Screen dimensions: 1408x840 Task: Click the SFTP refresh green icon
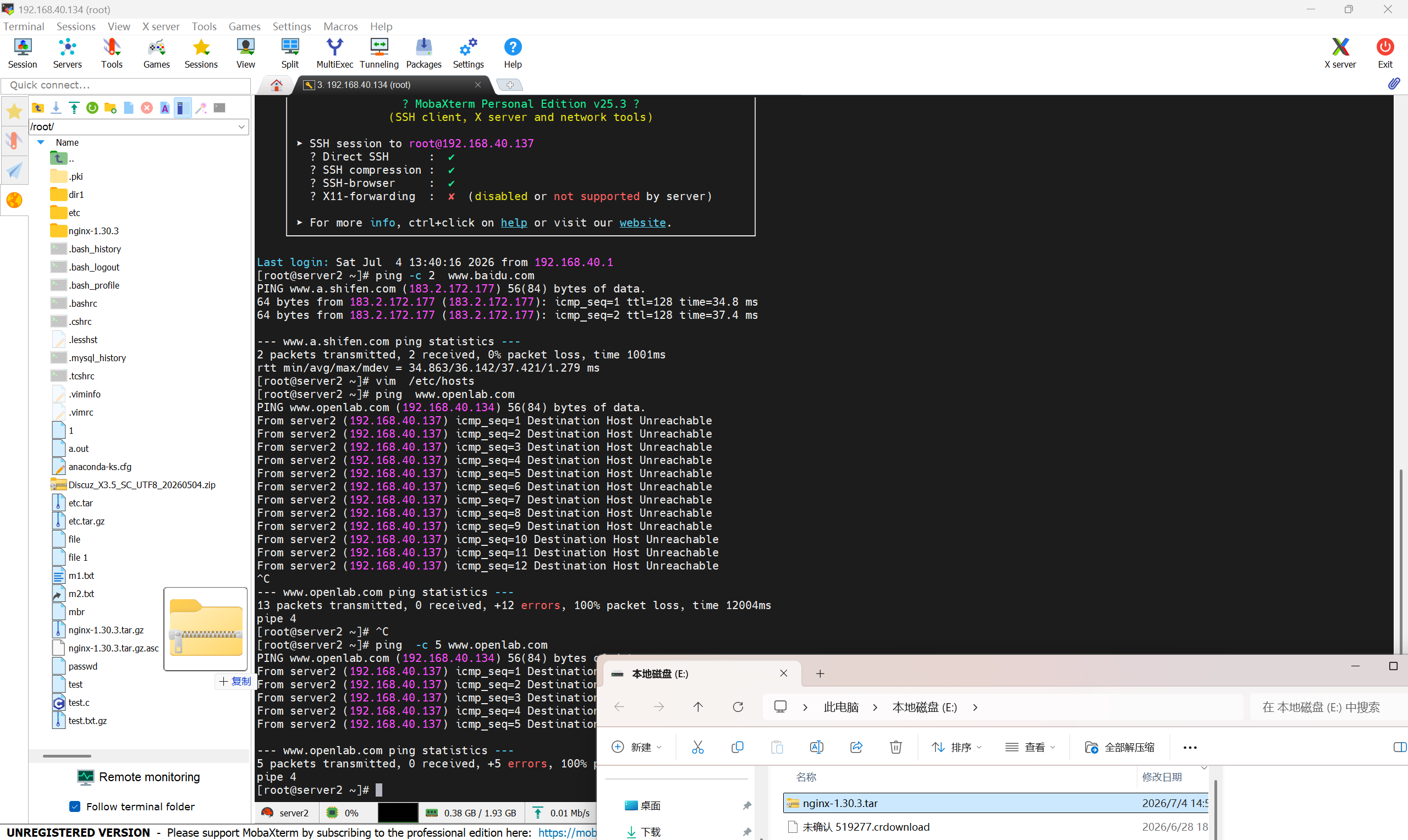point(92,108)
